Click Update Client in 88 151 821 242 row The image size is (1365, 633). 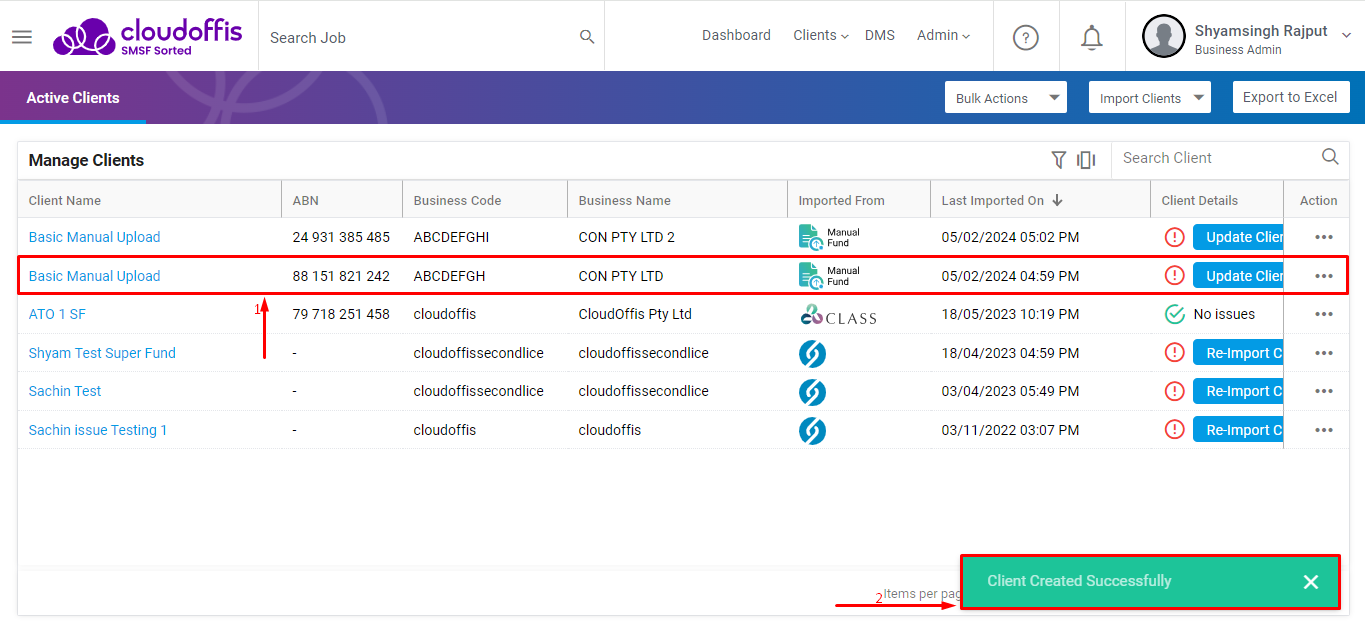point(1238,276)
